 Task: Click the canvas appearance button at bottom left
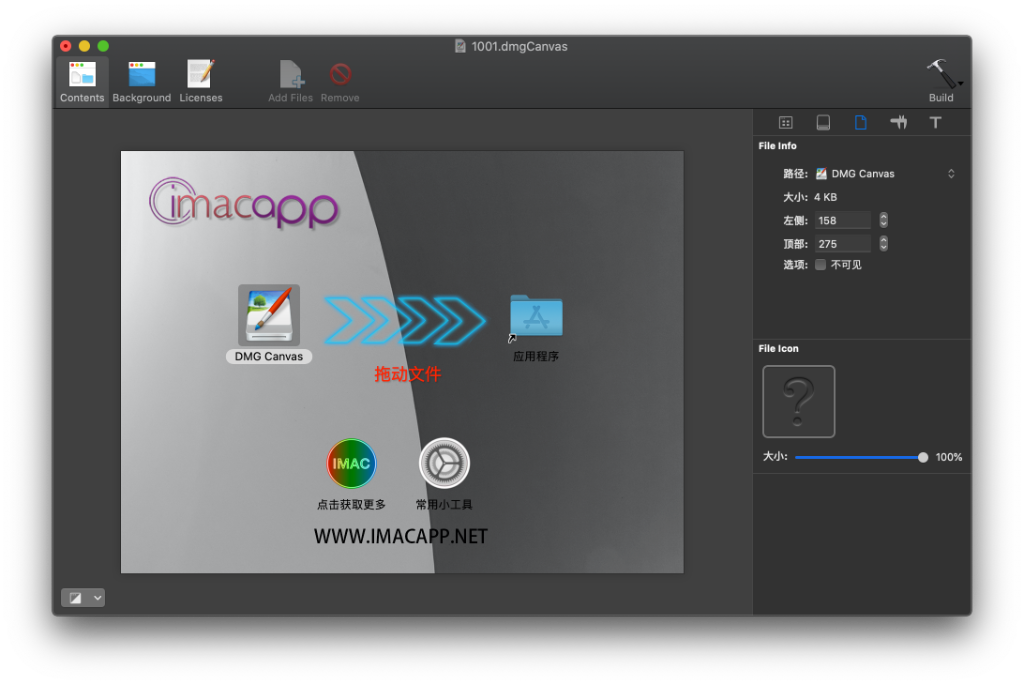point(76,597)
